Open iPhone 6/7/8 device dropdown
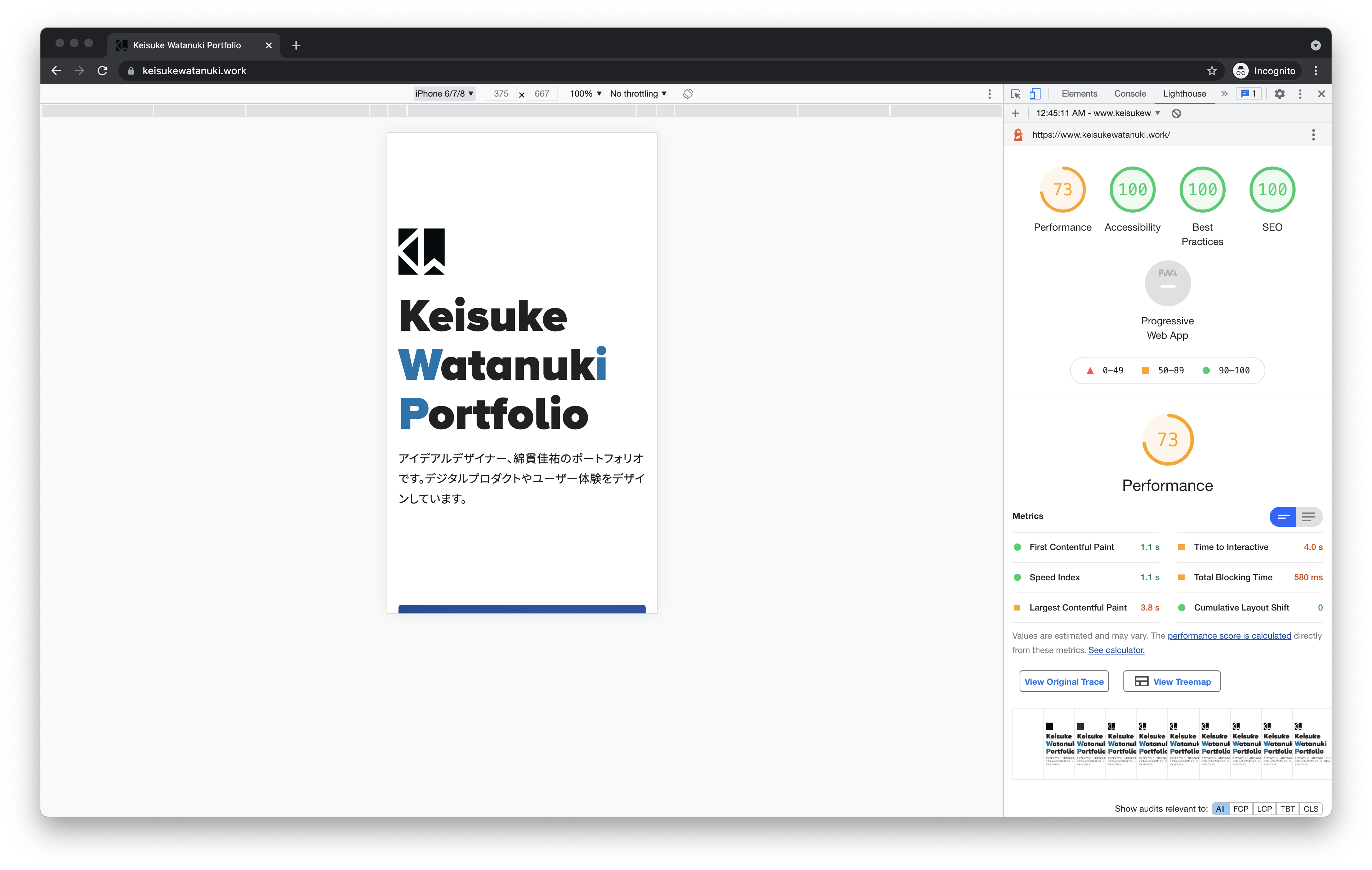1372x870 pixels. tap(444, 93)
